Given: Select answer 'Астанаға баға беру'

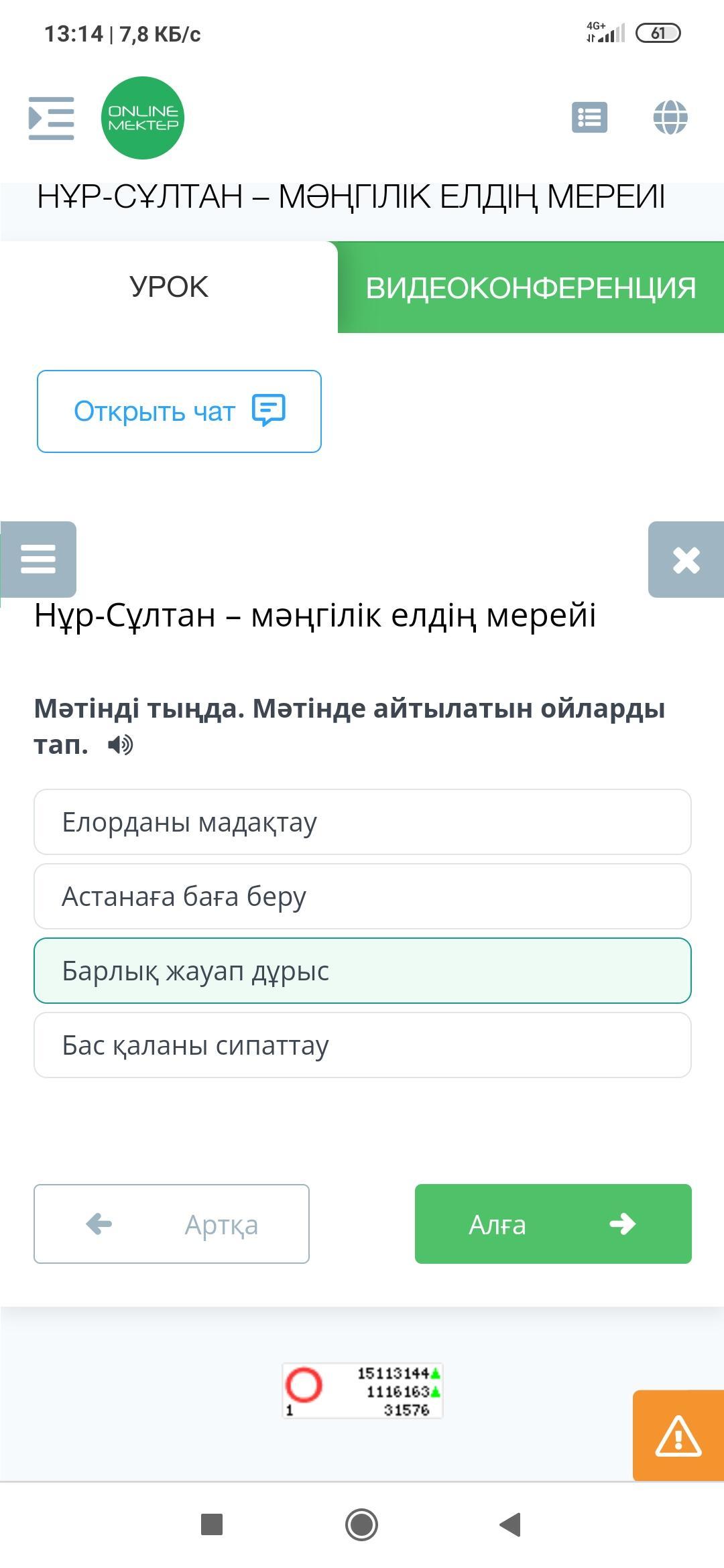Looking at the screenshot, I should pos(362,897).
